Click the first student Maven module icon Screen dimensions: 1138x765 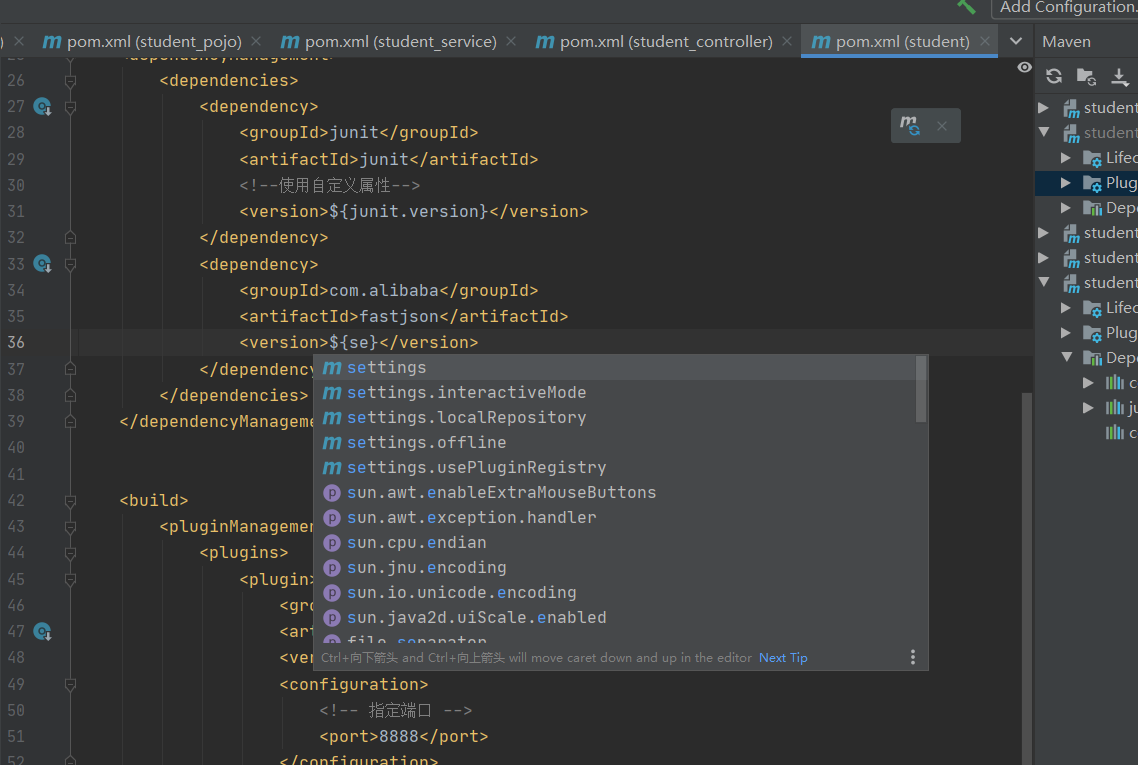pyautogui.click(x=1071, y=109)
